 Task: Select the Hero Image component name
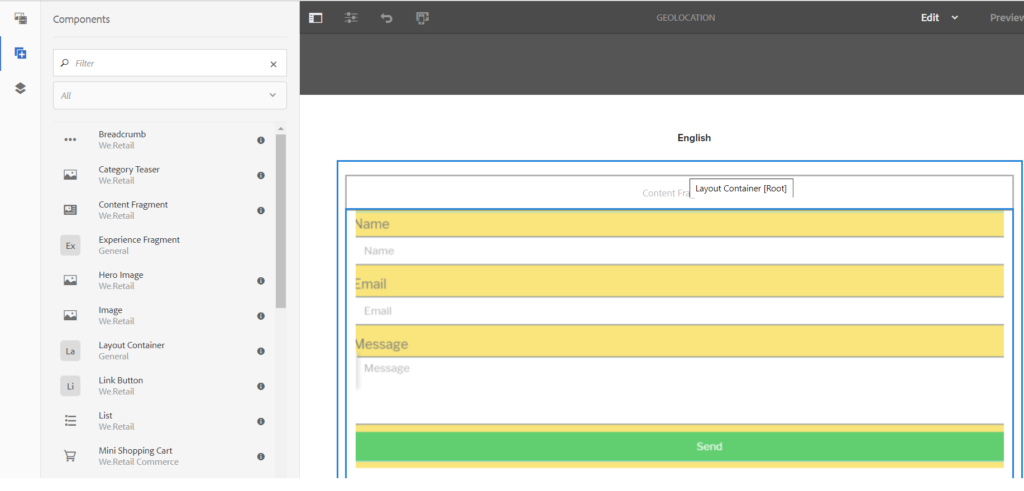[x=121, y=276]
